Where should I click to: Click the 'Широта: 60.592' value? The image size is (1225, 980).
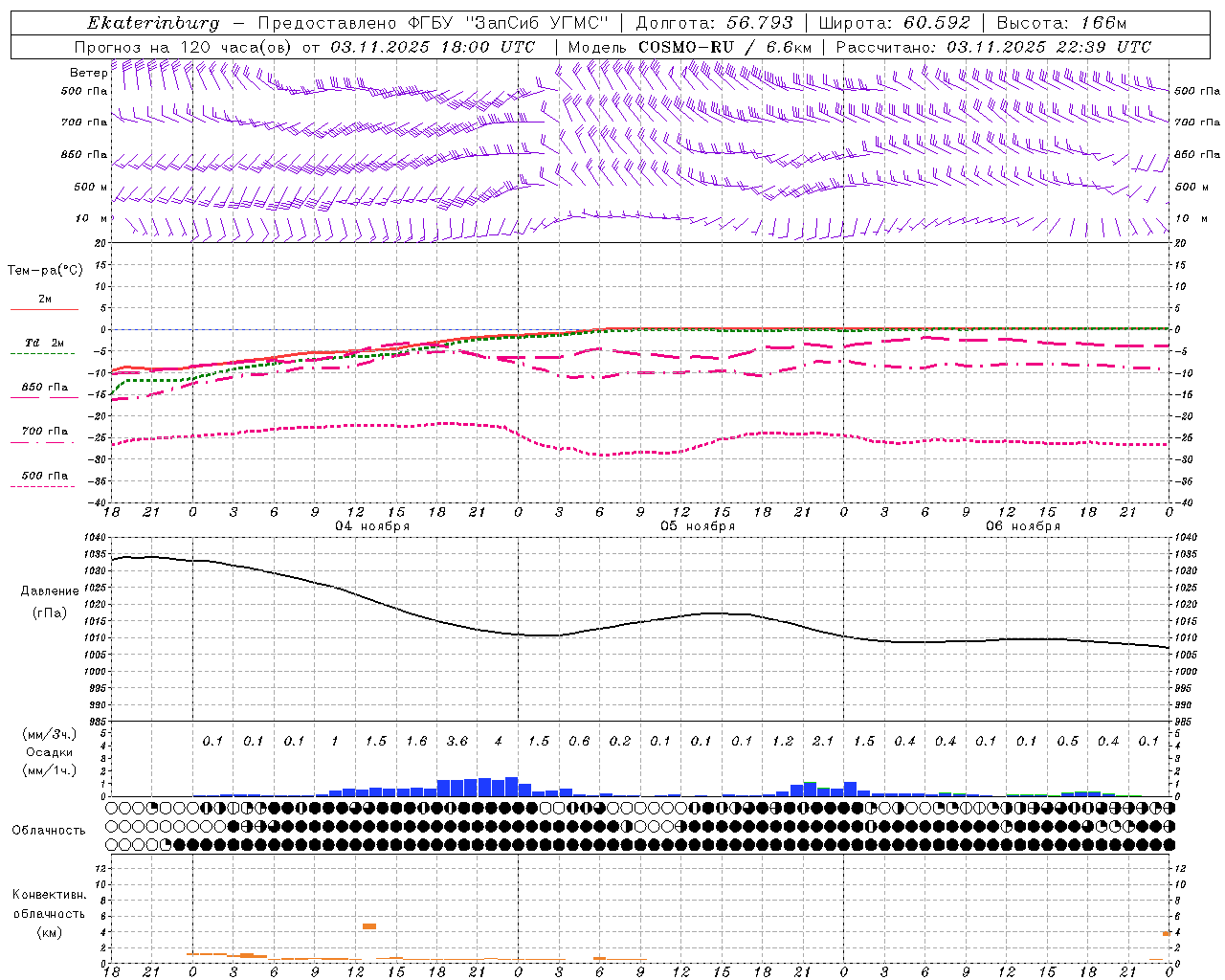pyautogui.click(x=895, y=23)
